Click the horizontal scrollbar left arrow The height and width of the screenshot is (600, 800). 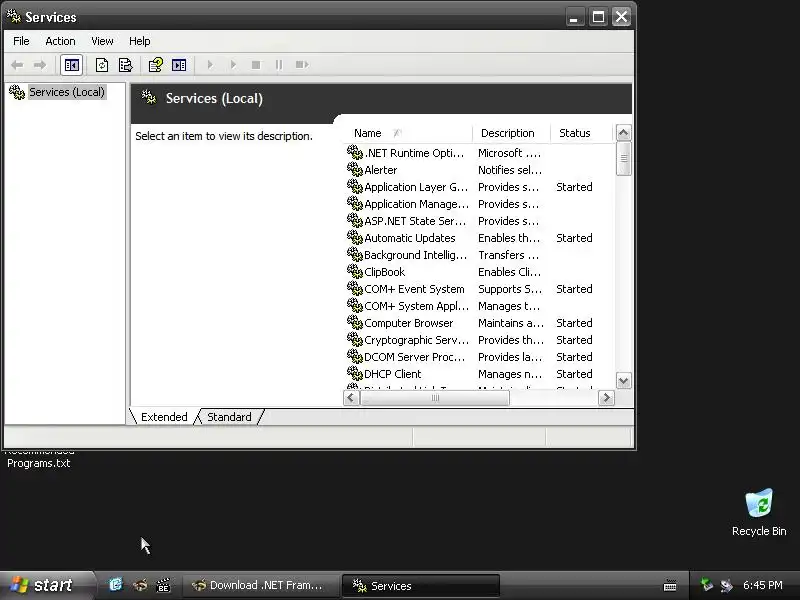click(351, 398)
